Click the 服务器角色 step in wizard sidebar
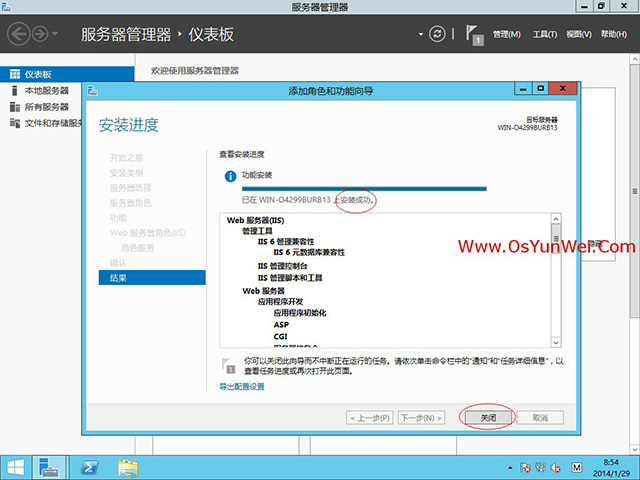The image size is (640, 480). 130,203
